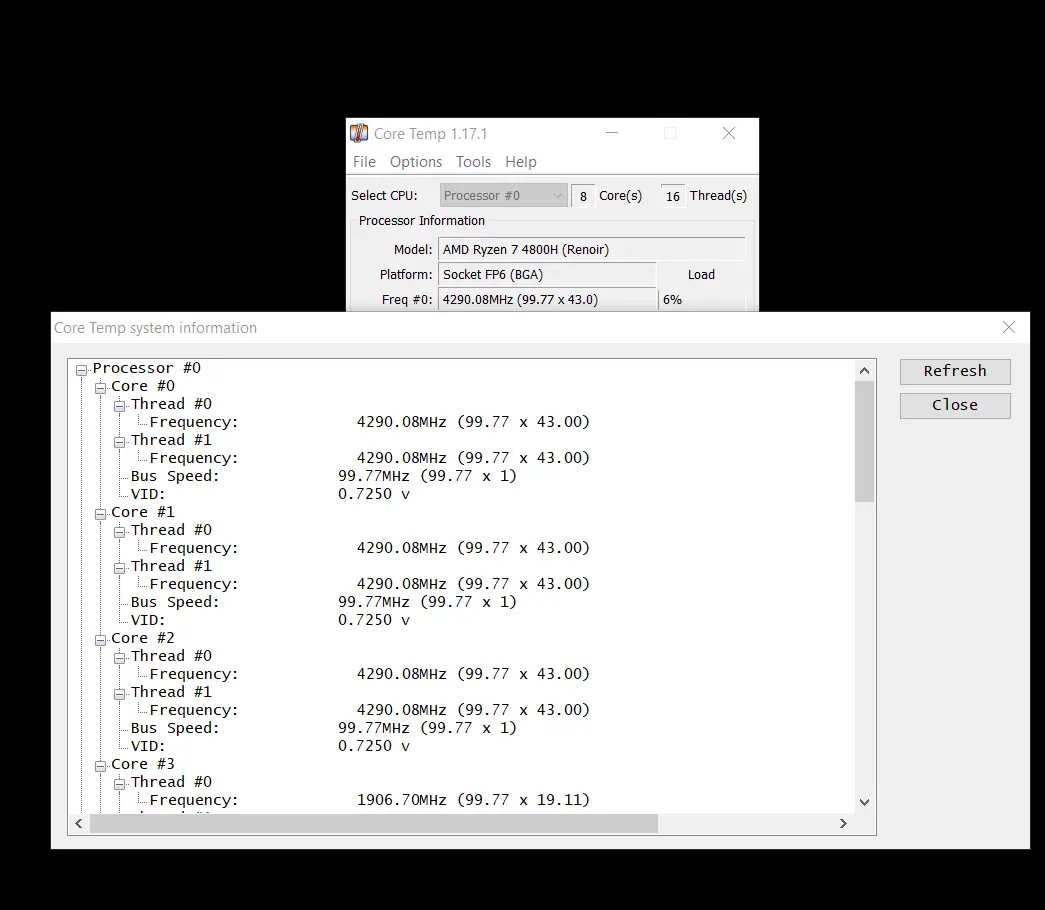Select Frequency row of Core #0 Thread #1
The image size is (1045, 910).
point(370,458)
